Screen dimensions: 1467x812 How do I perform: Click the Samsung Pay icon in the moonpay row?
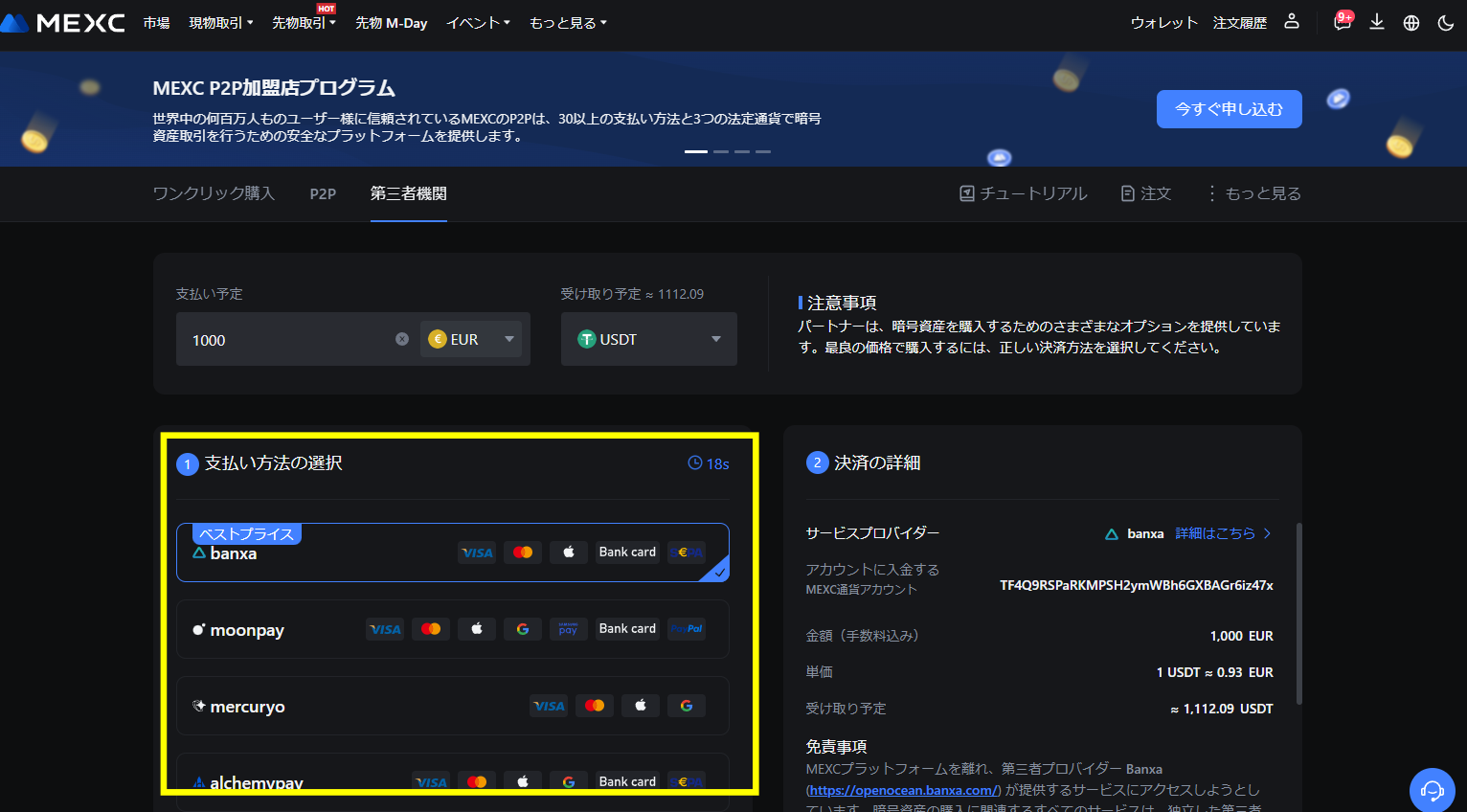(x=569, y=629)
